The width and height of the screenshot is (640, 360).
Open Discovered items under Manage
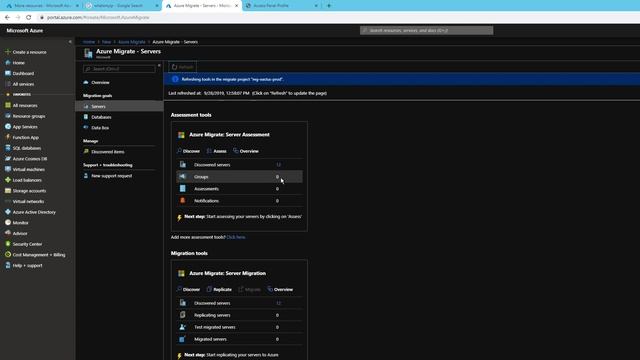pyautogui.click(x=108, y=152)
